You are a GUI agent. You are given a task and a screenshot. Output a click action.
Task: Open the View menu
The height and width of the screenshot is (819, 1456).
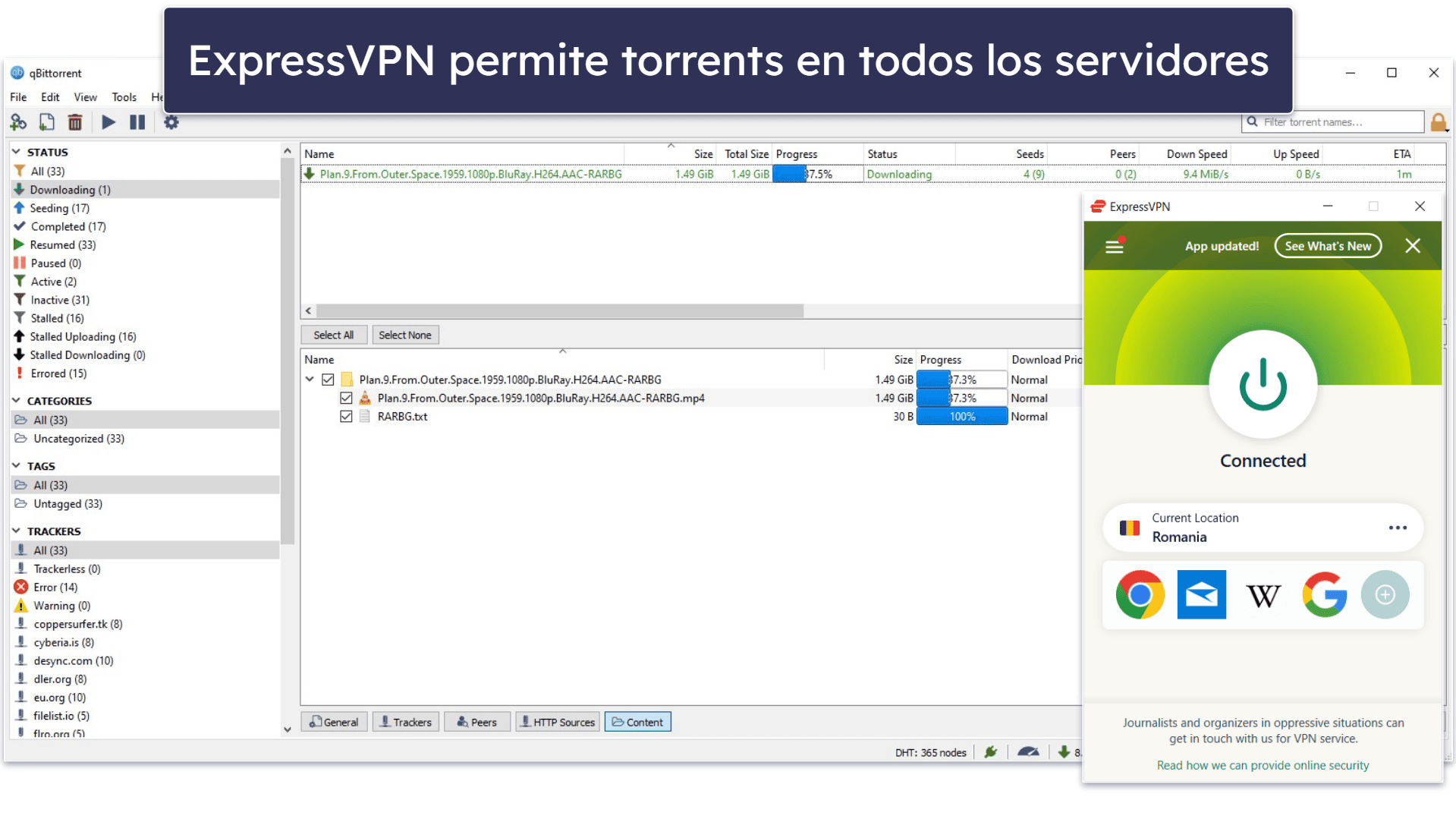(x=85, y=97)
